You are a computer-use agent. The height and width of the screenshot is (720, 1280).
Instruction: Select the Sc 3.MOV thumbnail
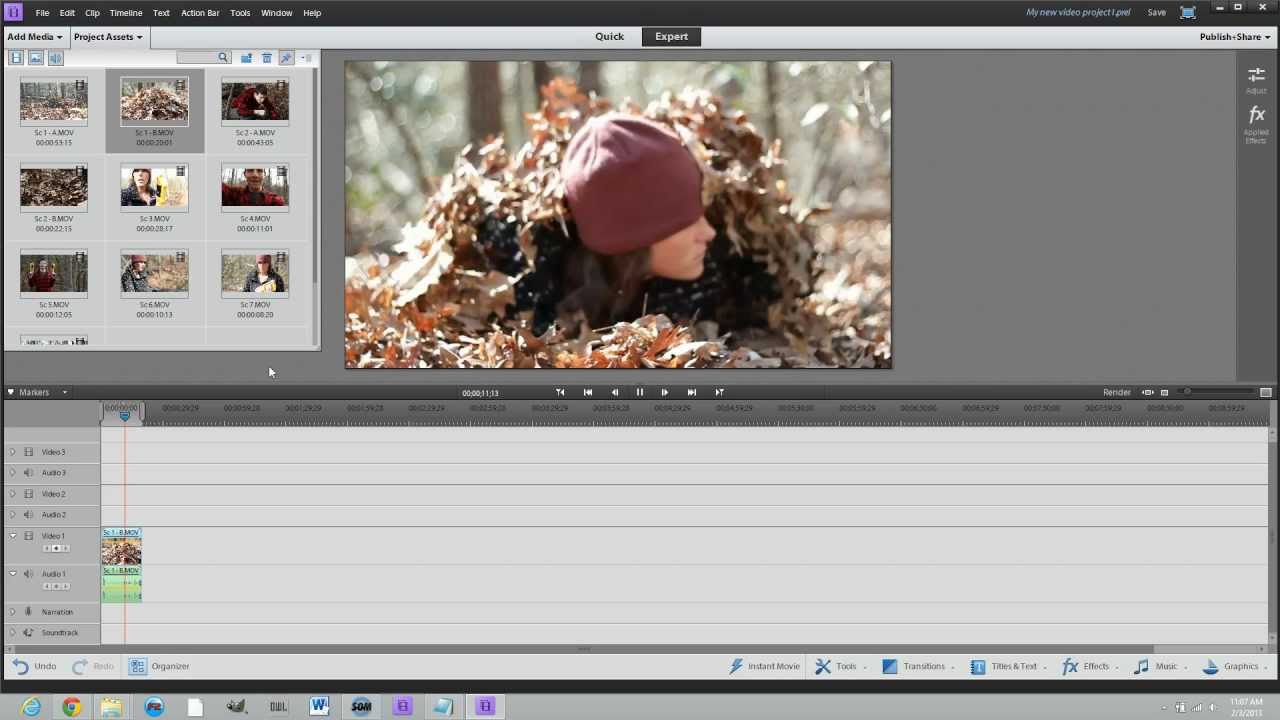[154, 187]
